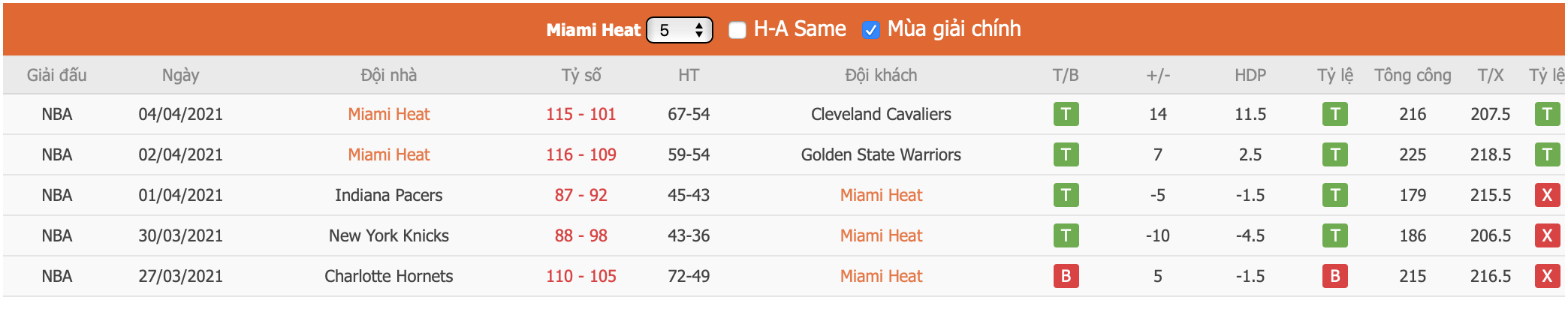1568x309 pixels.
Task: Click the Tỷ số column header
Action: (x=581, y=75)
